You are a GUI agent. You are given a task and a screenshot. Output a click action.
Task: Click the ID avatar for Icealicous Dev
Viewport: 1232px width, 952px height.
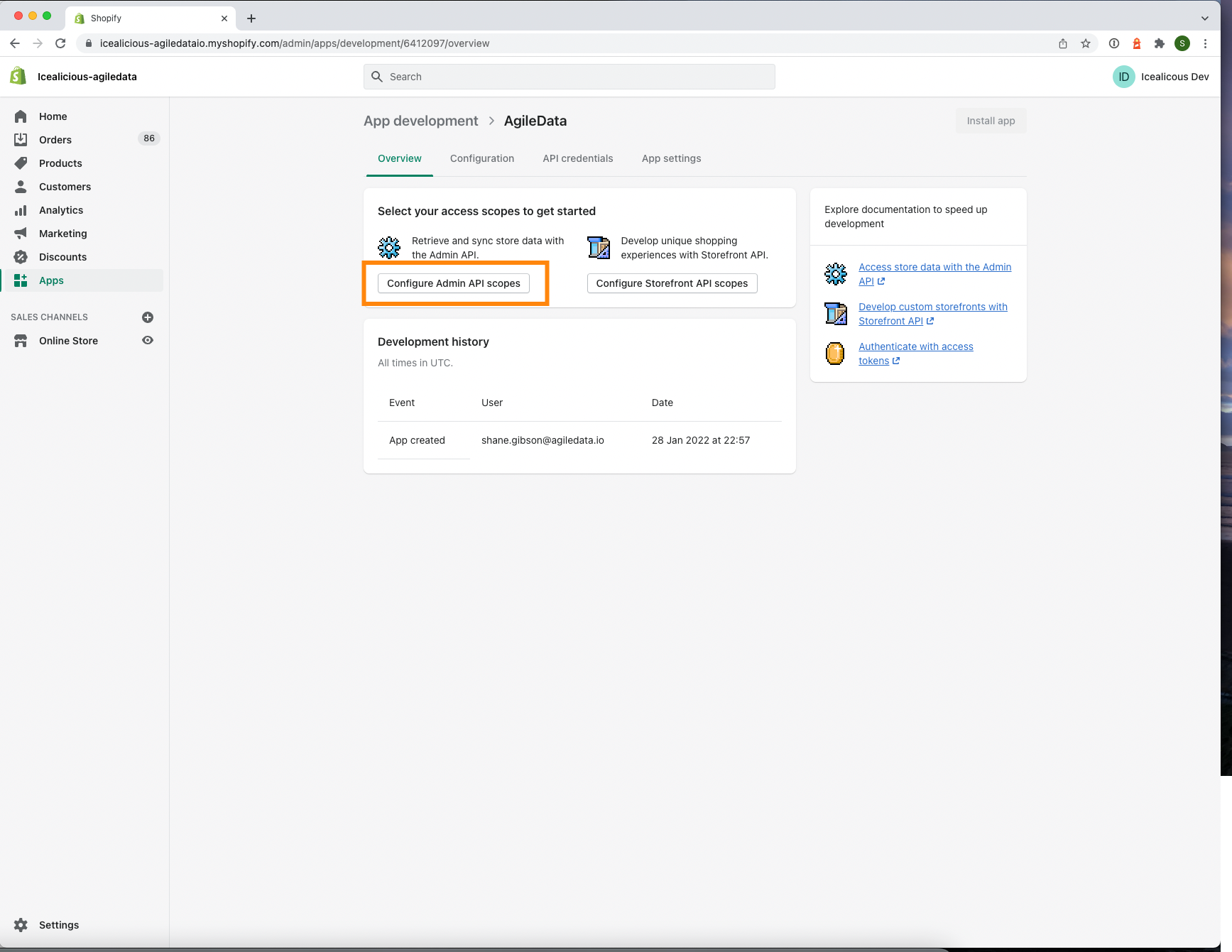coord(1124,77)
